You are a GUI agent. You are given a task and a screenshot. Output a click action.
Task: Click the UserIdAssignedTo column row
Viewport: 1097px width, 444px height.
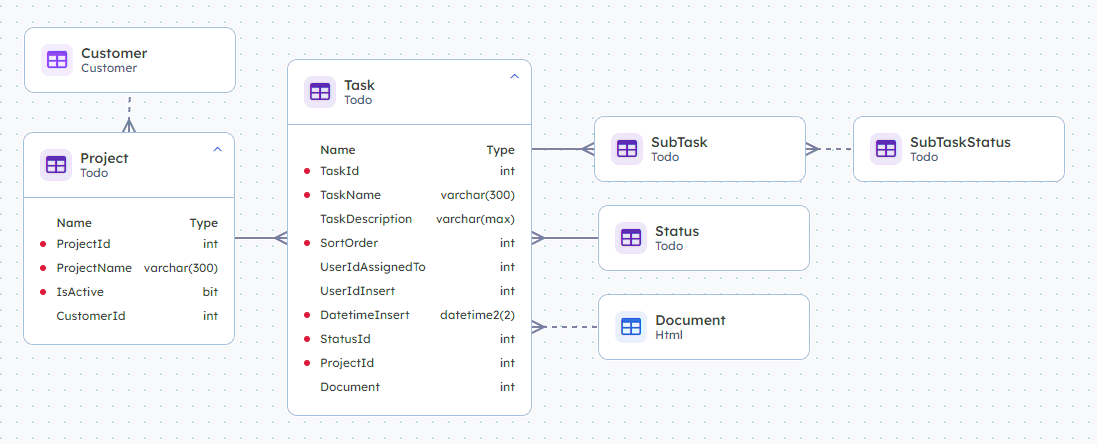click(410, 267)
